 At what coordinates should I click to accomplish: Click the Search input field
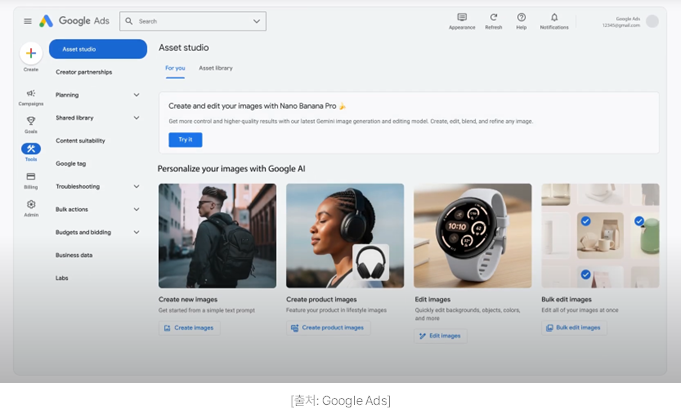coord(190,21)
